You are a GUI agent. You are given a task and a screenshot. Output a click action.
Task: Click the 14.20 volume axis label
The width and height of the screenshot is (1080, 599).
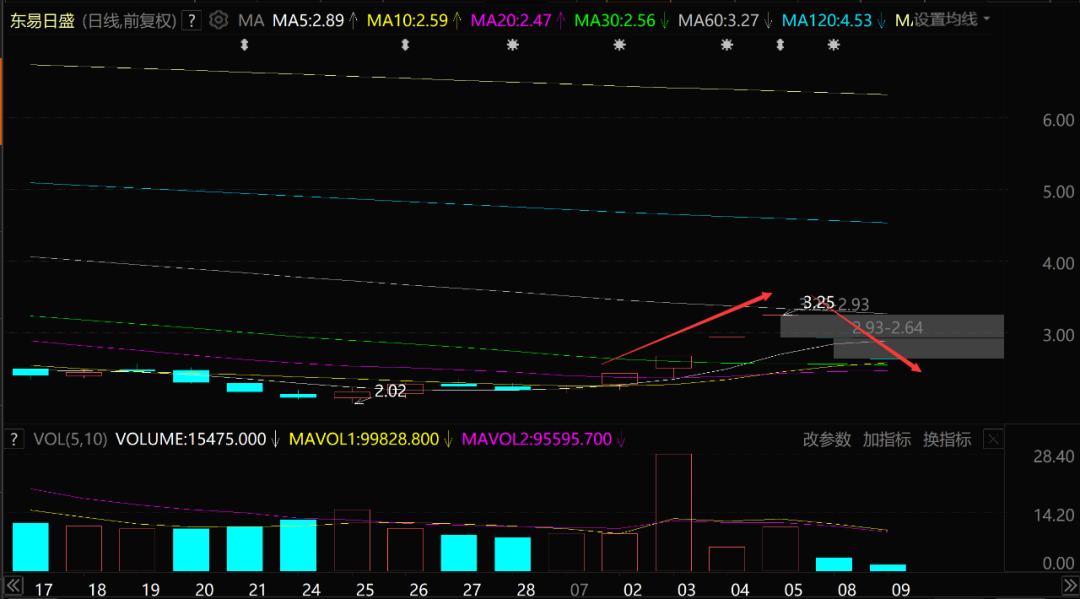(1054, 515)
